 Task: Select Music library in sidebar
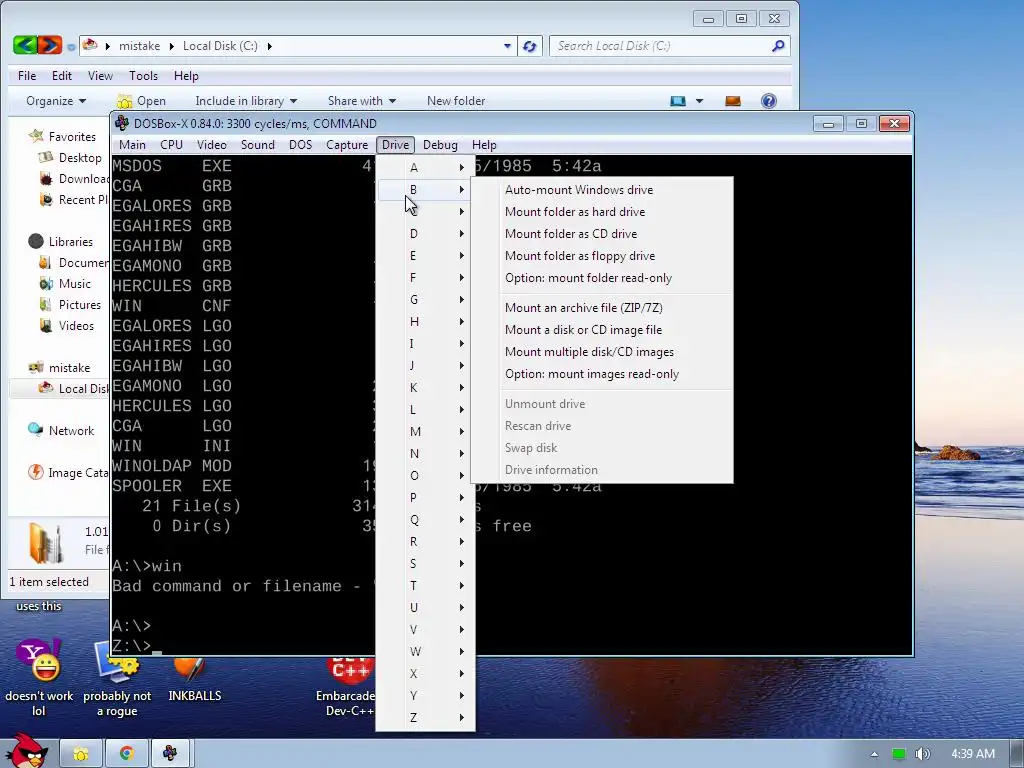[x=74, y=283]
